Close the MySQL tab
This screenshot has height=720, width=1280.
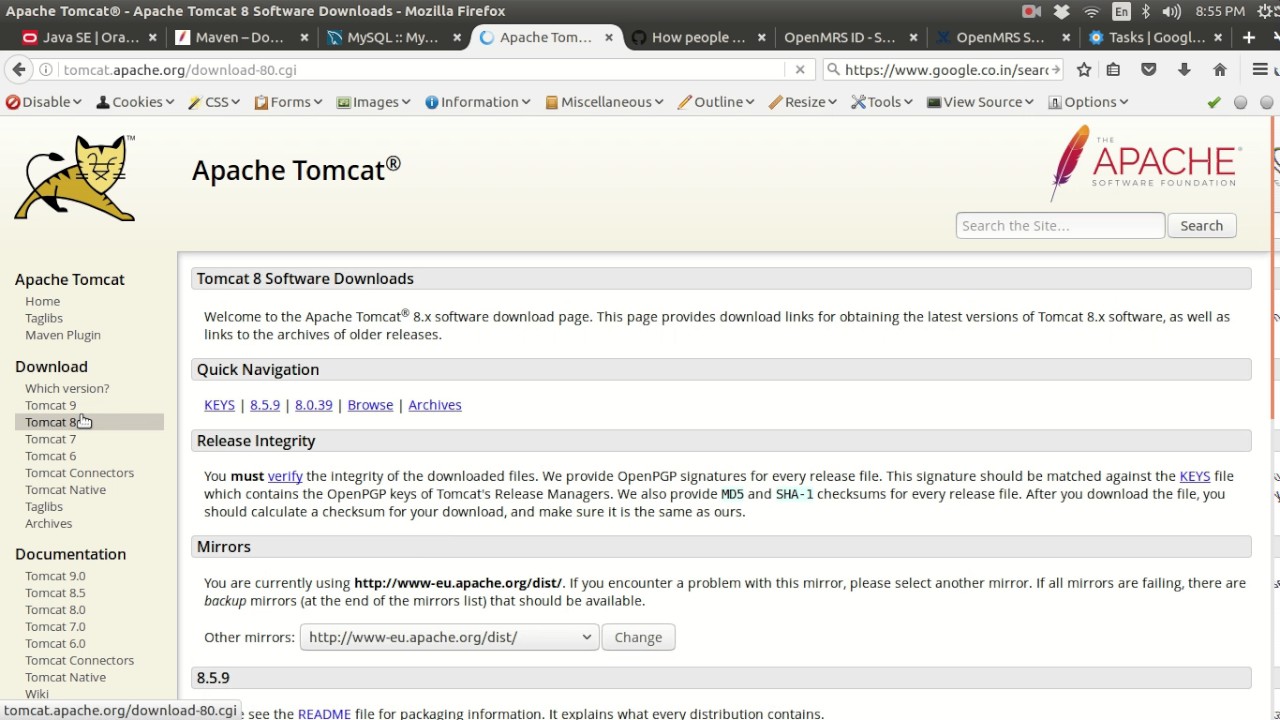(457, 37)
